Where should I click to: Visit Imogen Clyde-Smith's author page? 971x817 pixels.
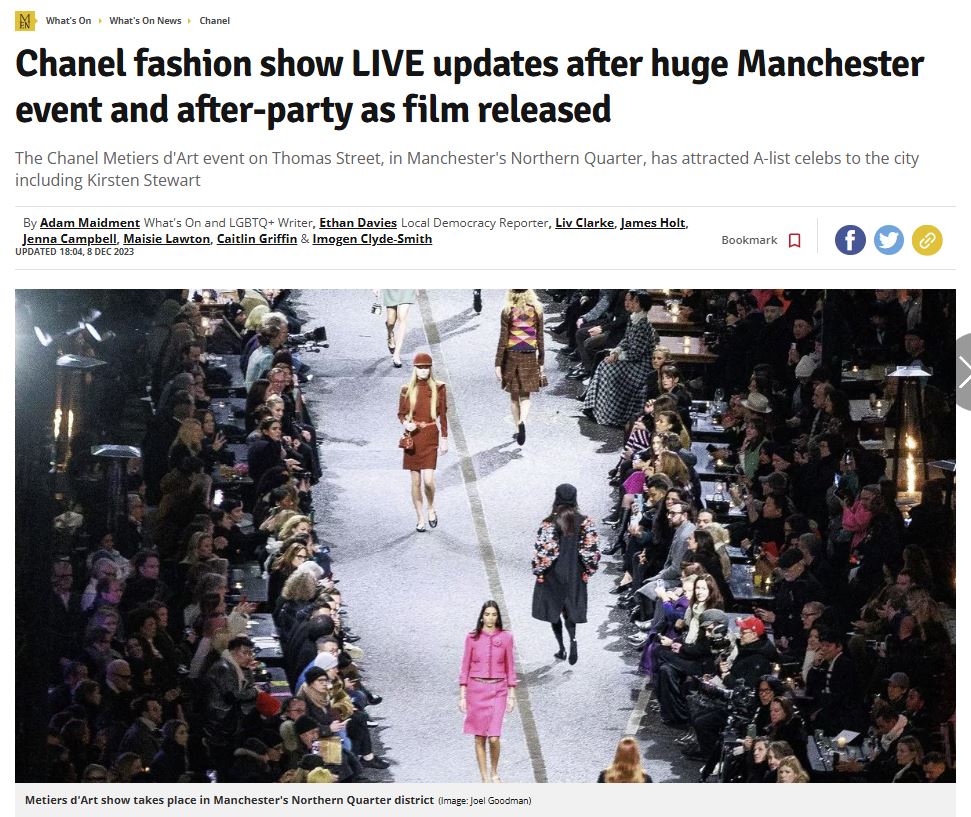click(372, 238)
